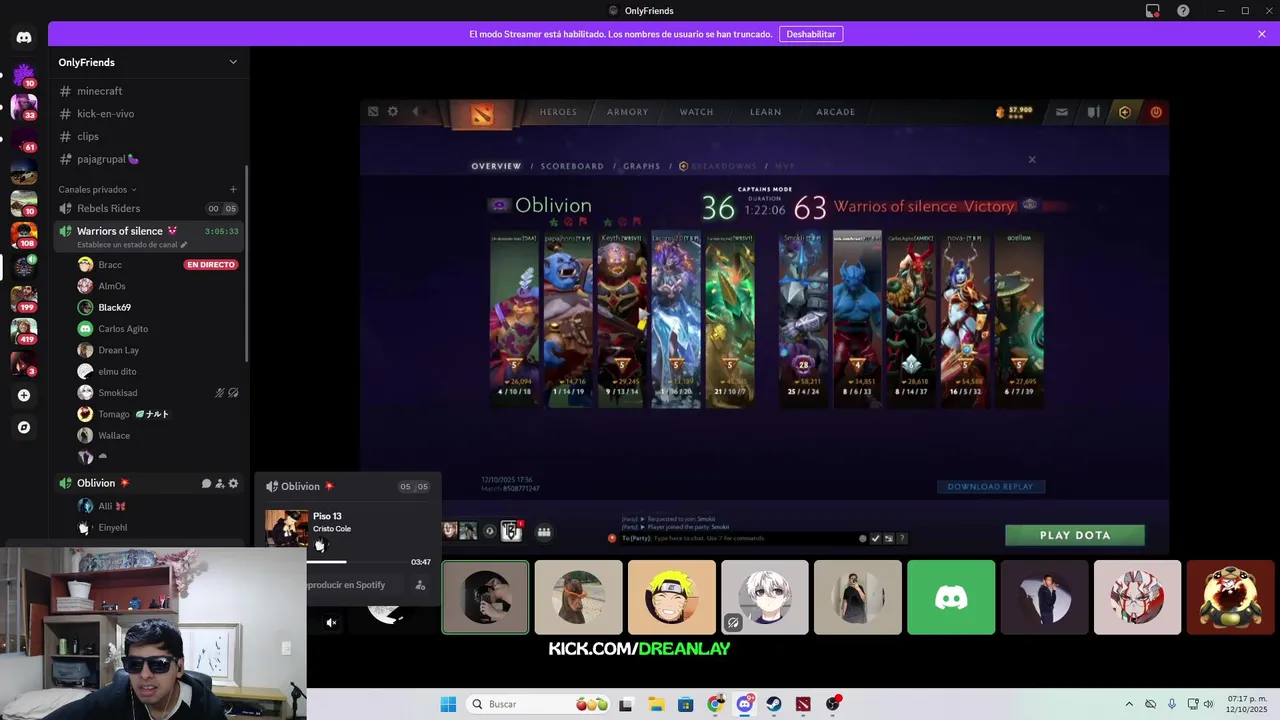Open server with 419 unread badge

click(x=24, y=331)
